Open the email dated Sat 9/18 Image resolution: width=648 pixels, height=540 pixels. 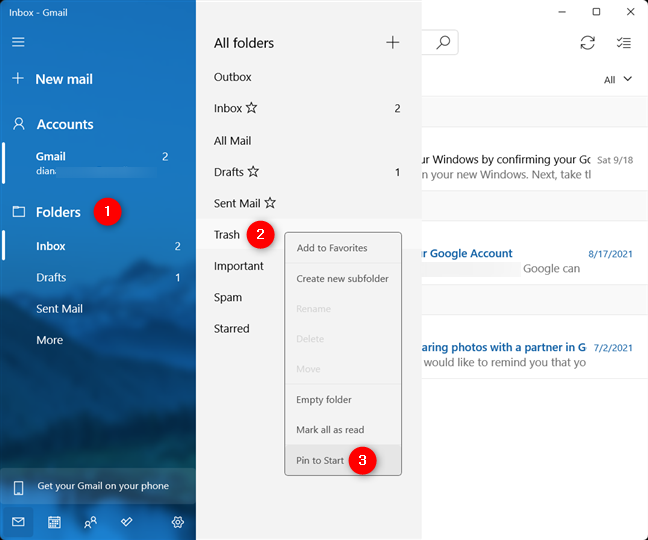pos(535,159)
